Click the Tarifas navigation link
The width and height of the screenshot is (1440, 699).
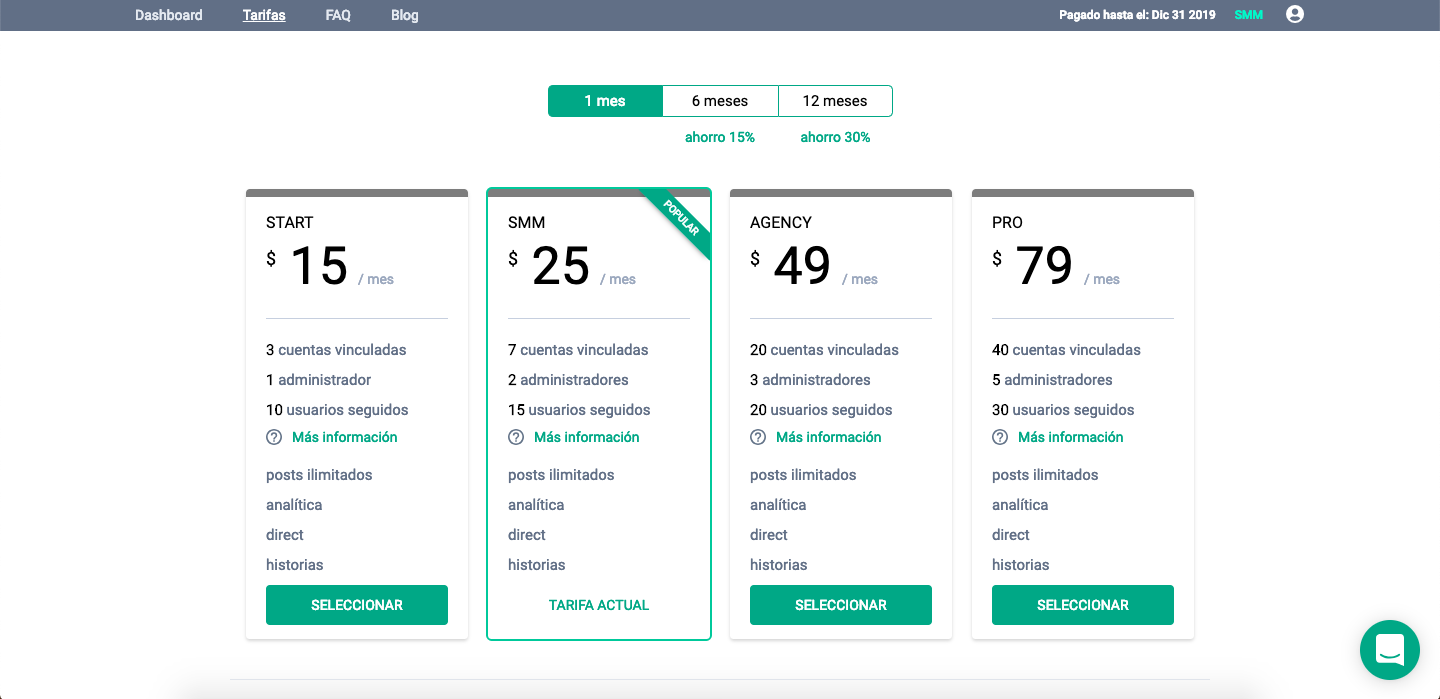coord(264,15)
